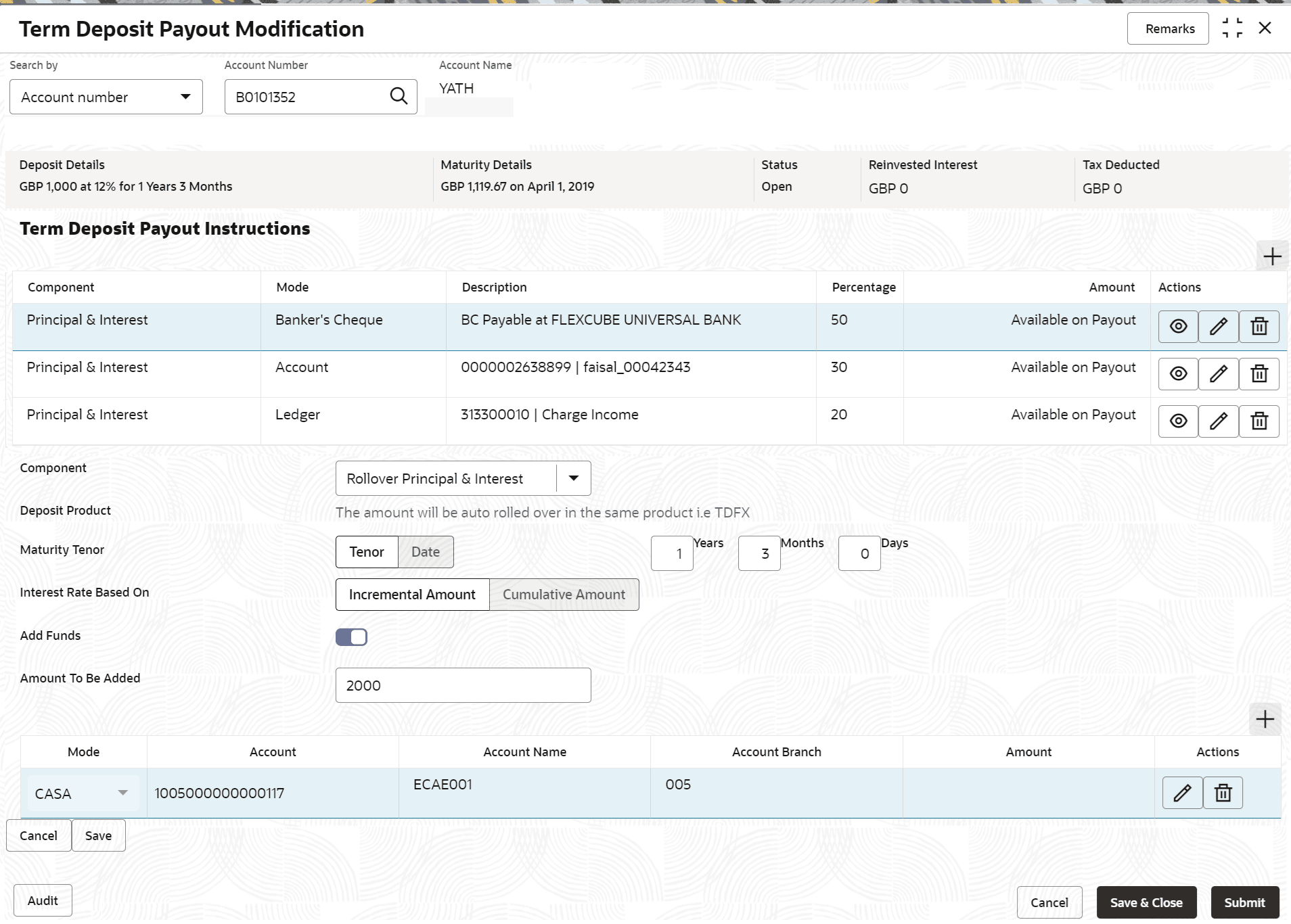Viewport: 1291px width, 924px height.
Task: Select the Tenor tab option
Action: [367, 552]
